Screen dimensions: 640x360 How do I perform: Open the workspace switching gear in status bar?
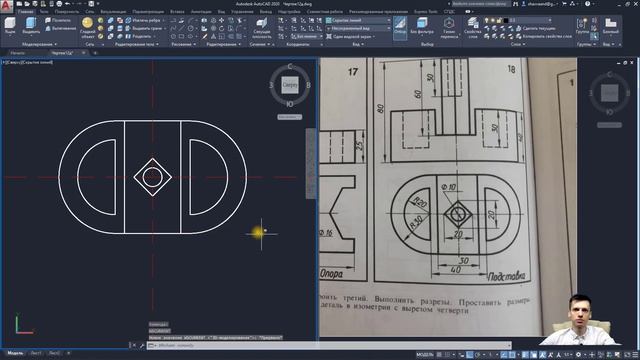(578, 355)
